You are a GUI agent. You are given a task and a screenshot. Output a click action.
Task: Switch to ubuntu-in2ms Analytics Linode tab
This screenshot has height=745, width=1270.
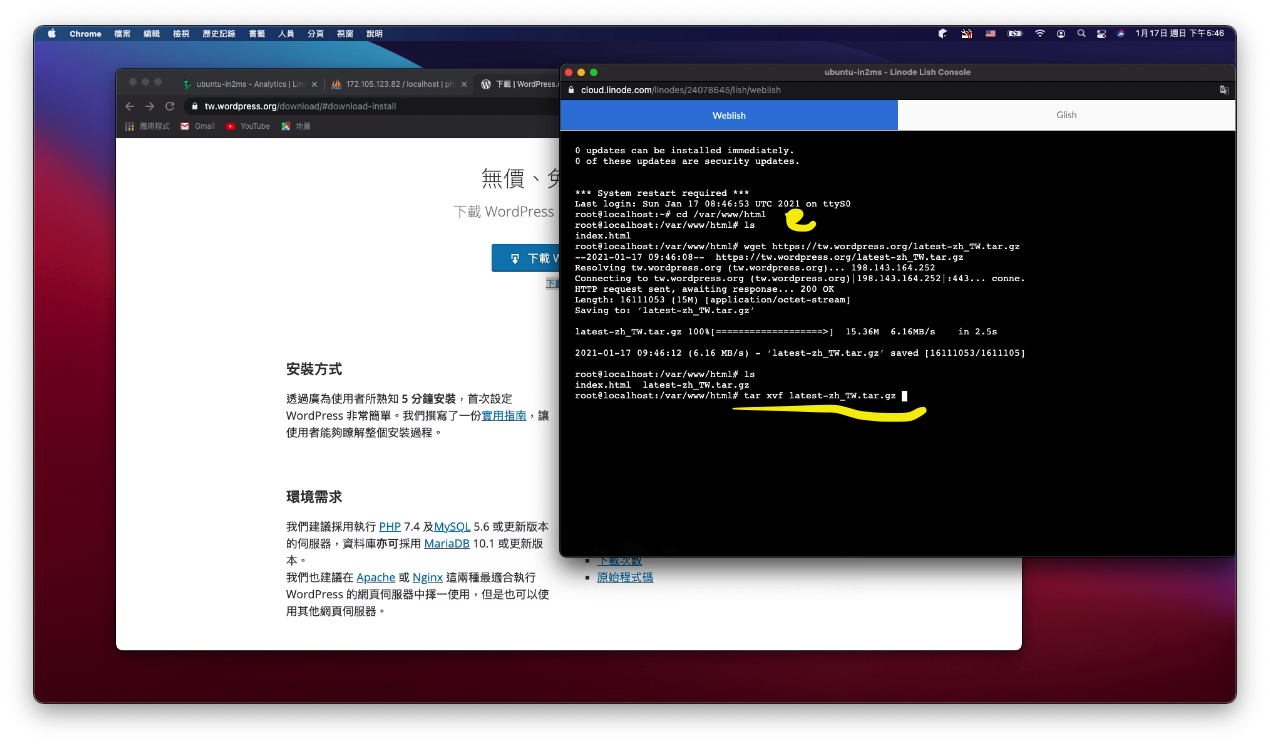click(248, 84)
